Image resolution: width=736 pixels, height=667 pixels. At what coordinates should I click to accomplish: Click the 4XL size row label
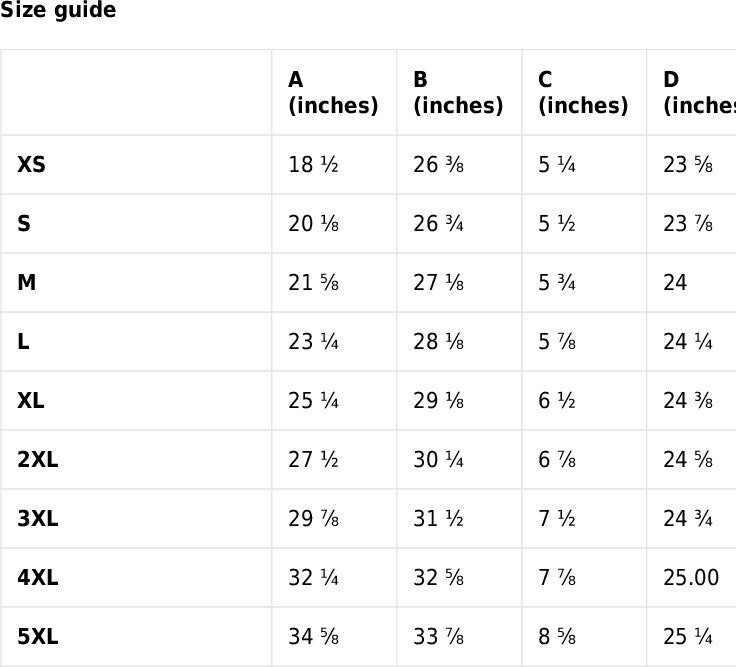[x=38, y=577]
